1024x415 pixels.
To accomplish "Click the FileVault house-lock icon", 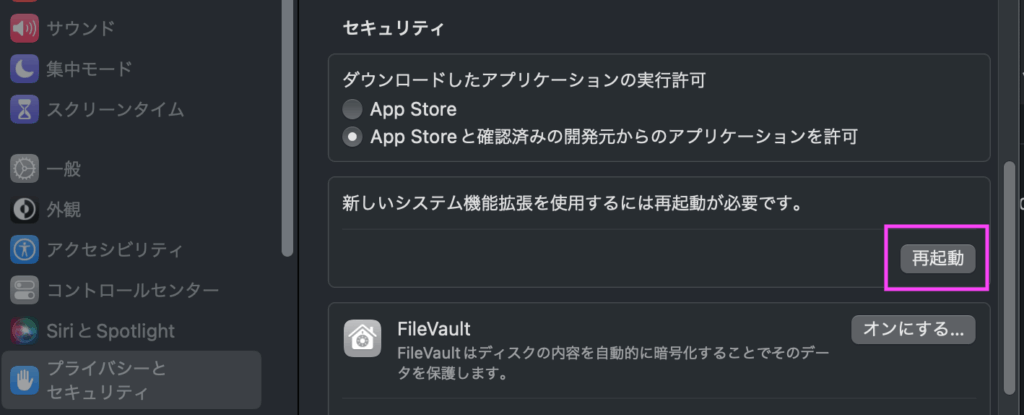I will click(x=361, y=339).
